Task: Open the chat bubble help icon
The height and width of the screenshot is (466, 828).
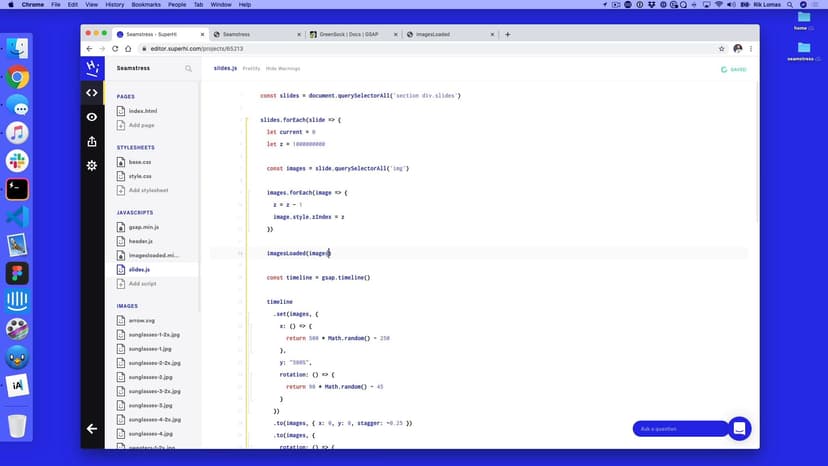Action: 739,429
